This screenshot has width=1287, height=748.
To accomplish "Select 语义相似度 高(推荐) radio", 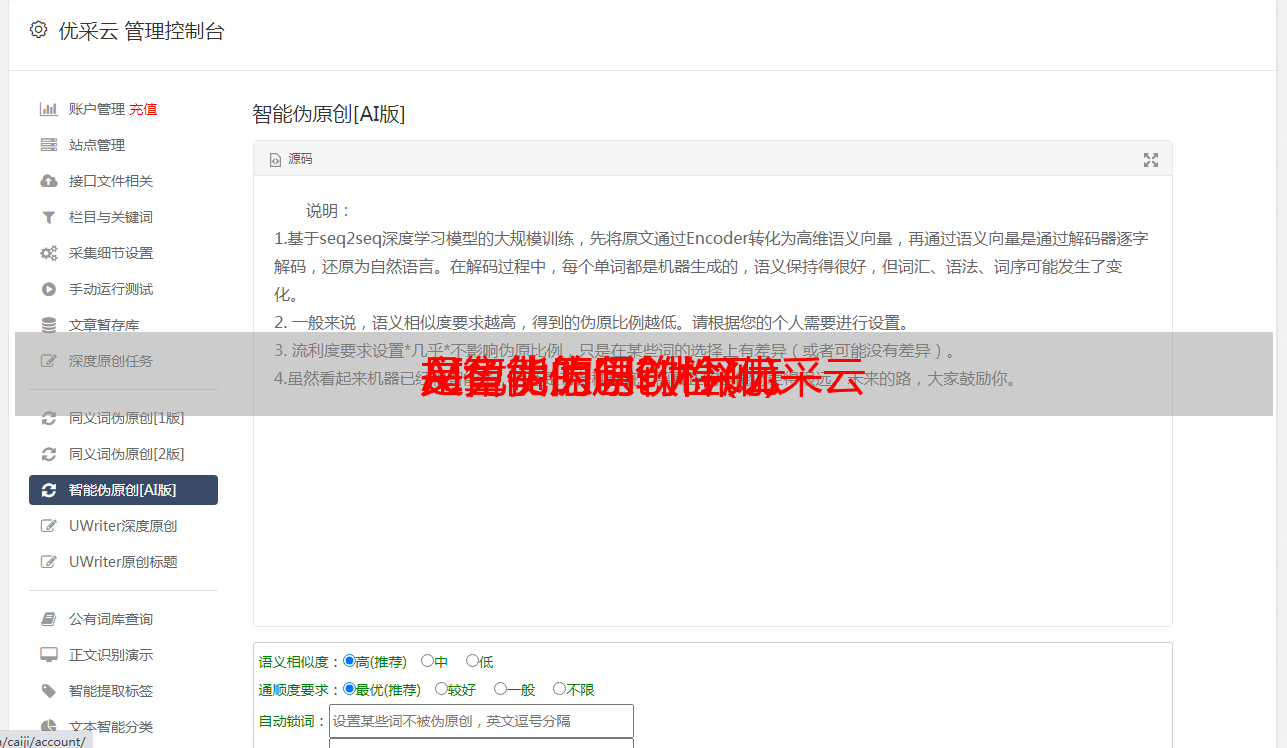I will coord(349,661).
